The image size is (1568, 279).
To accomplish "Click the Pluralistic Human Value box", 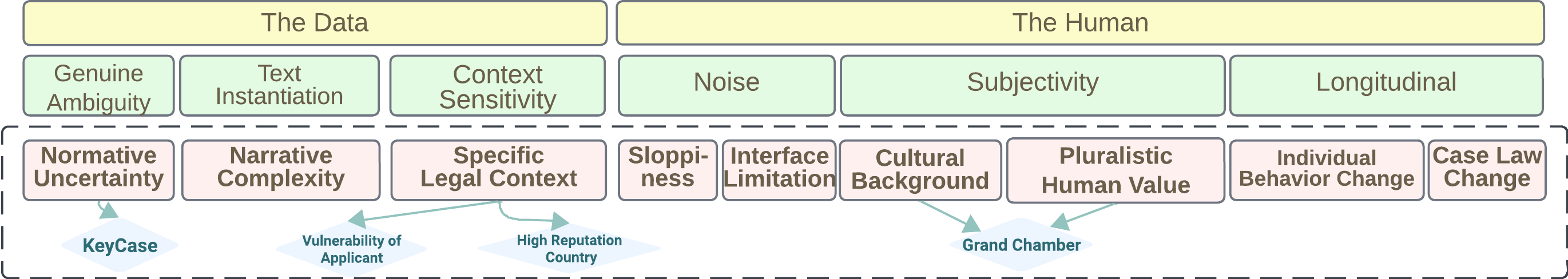I will click(1115, 170).
